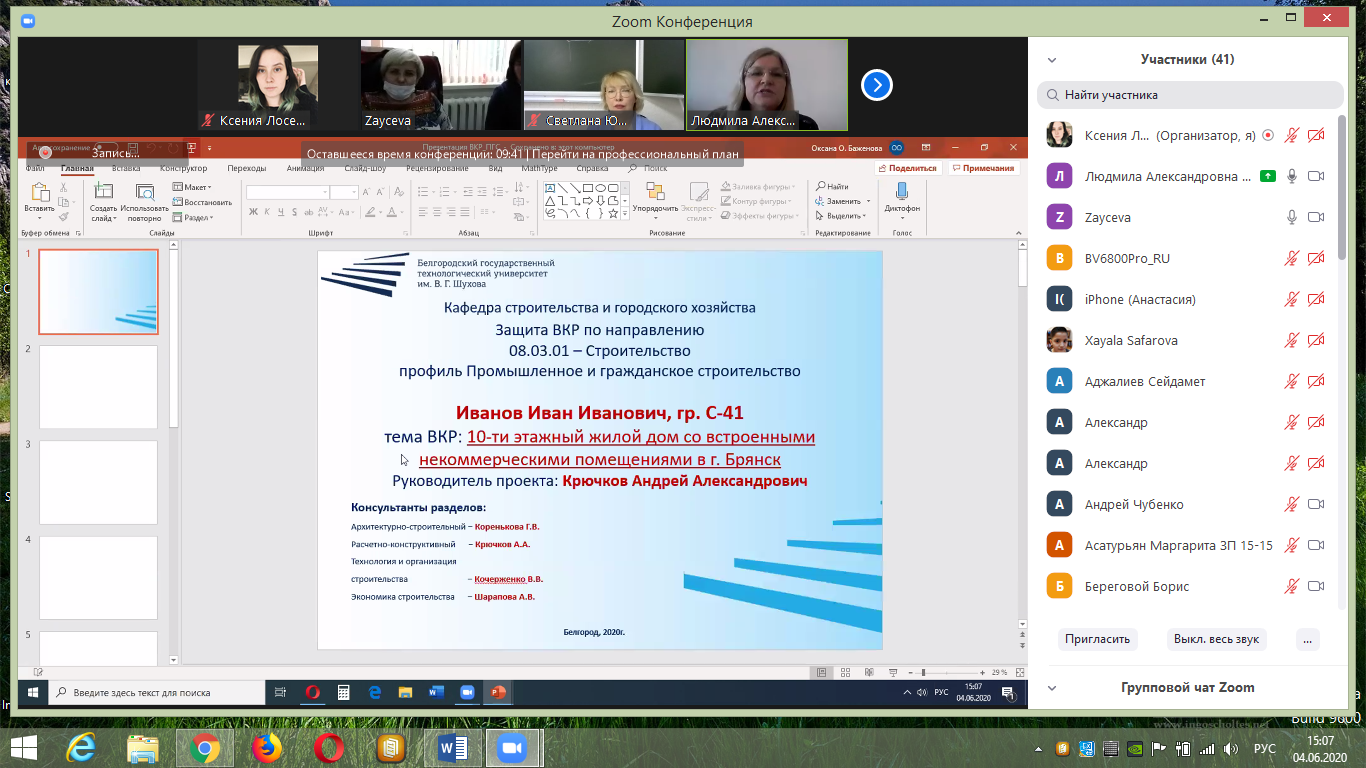Open the MathType ribbon tab
The width and height of the screenshot is (1366, 768).
point(539,168)
